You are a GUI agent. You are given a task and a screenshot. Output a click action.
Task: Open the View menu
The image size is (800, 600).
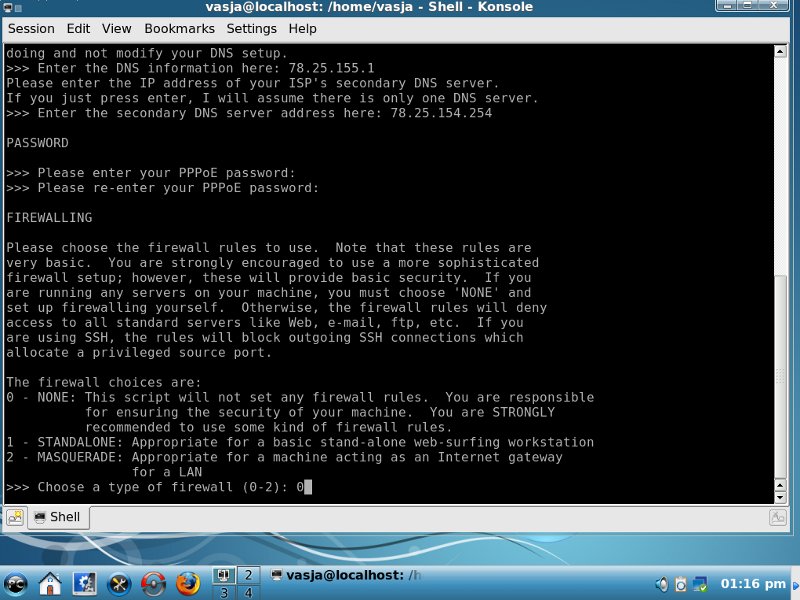coord(116,29)
